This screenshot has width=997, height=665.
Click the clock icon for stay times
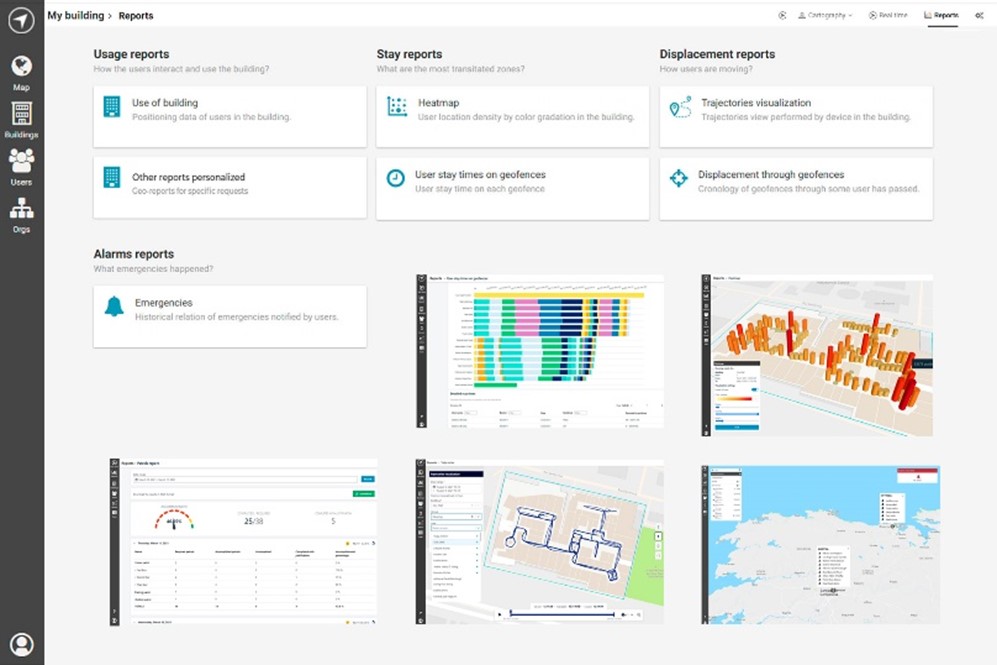coord(395,179)
